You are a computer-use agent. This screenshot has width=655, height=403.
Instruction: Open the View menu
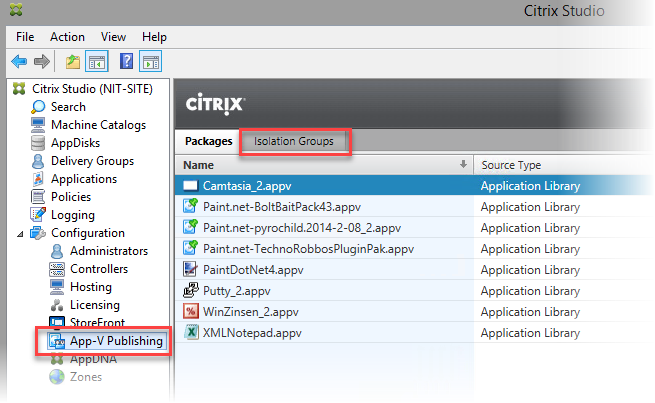[x=113, y=37]
